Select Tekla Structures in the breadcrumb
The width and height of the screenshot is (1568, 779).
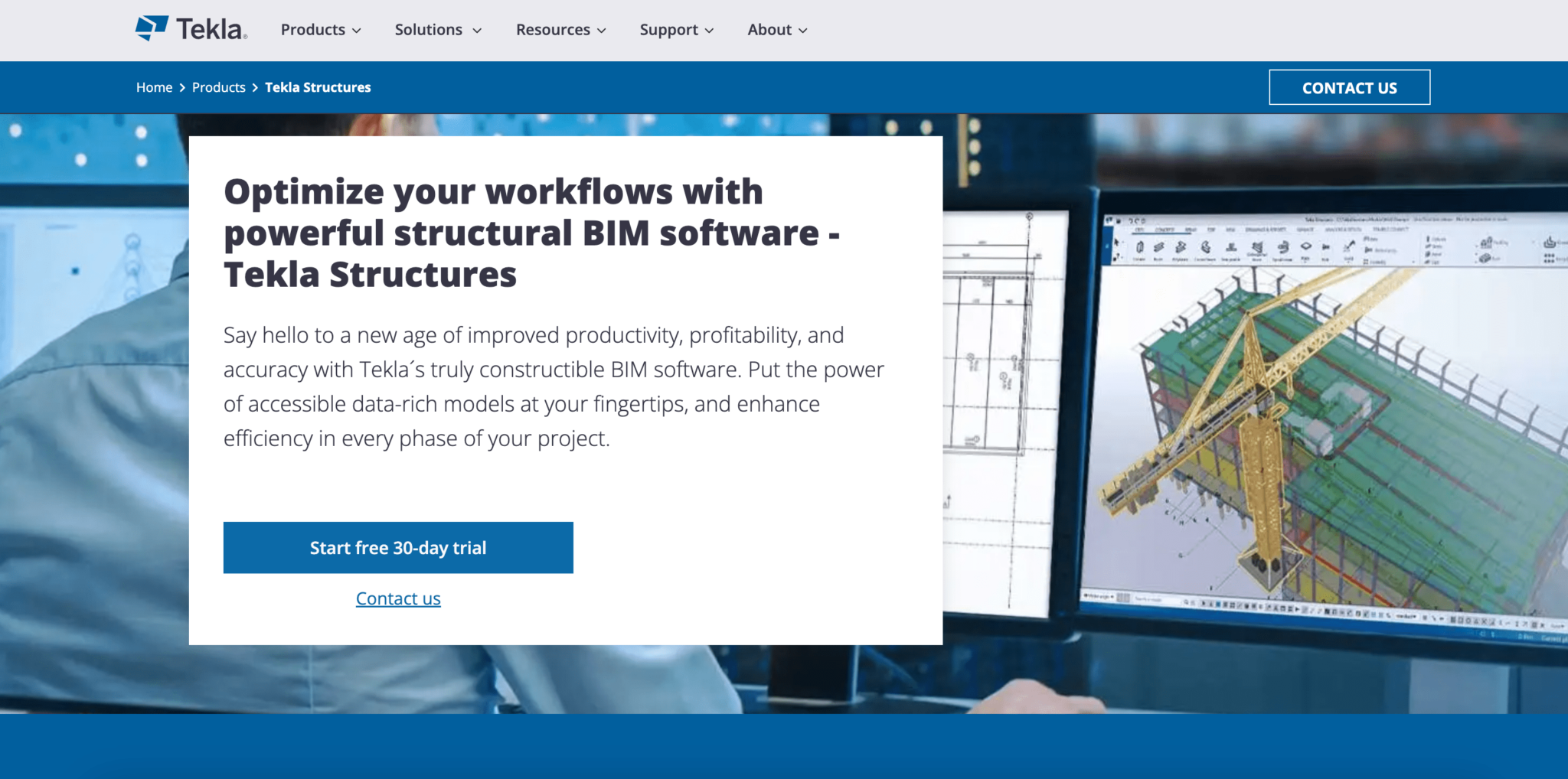(x=318, y=87)
